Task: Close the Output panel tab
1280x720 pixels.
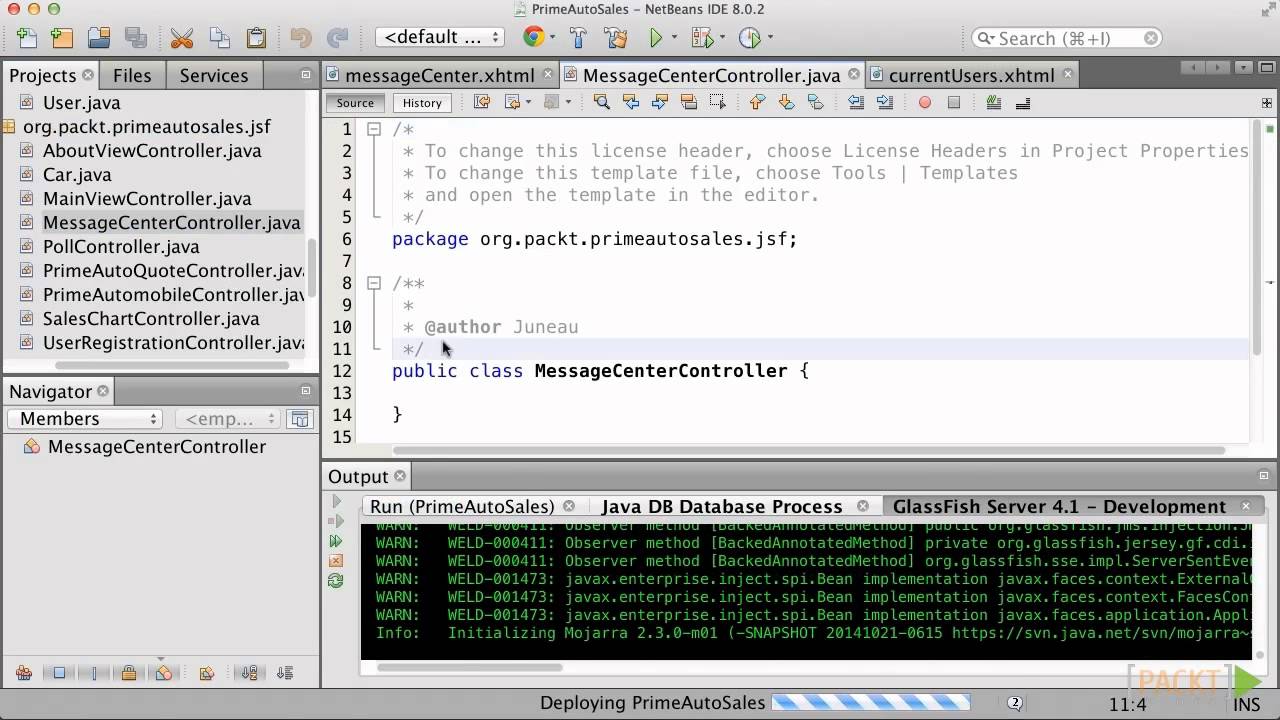Action: (x=400, y=477)
